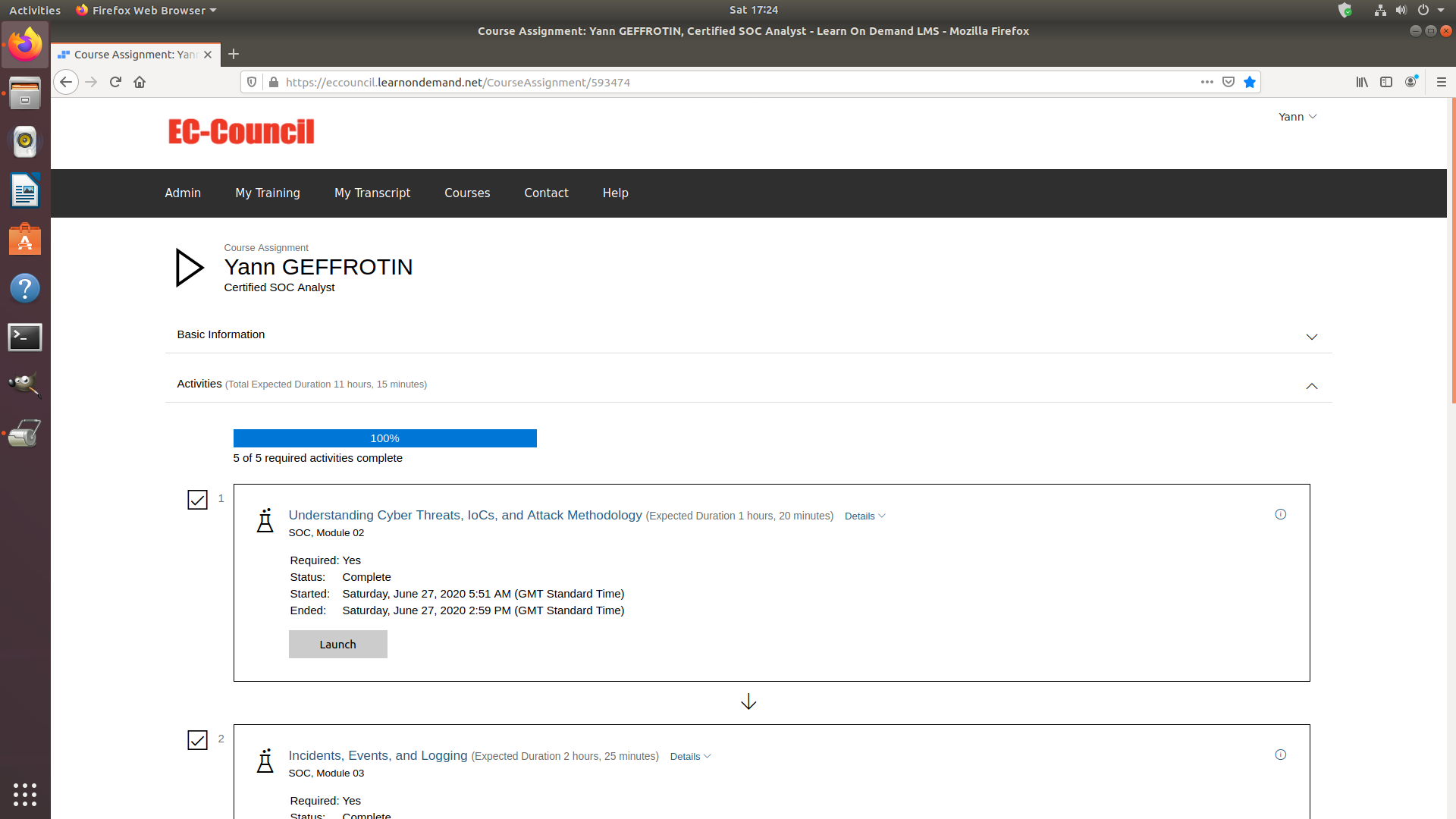The image size is (1456, 819).
Task: Click the network icon in system tray
Action: point(1380,10)
